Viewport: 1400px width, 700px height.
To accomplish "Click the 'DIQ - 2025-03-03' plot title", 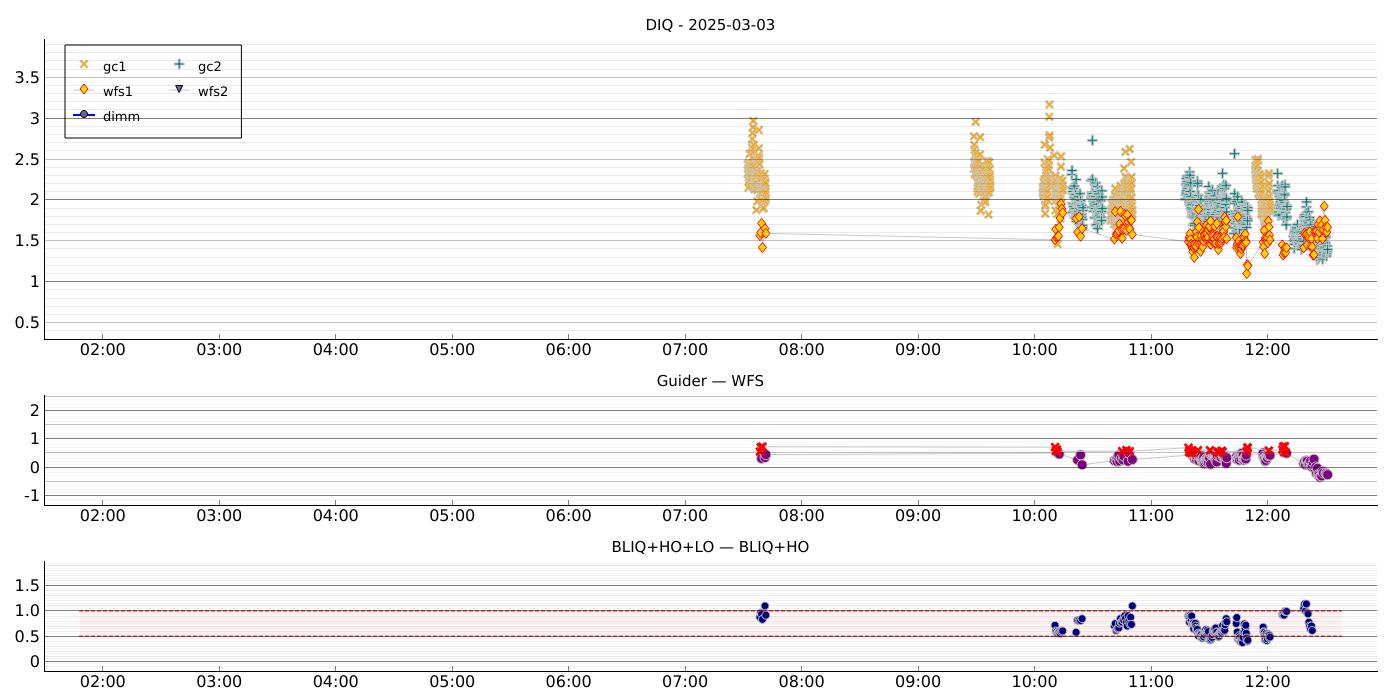I will [710, 25].
